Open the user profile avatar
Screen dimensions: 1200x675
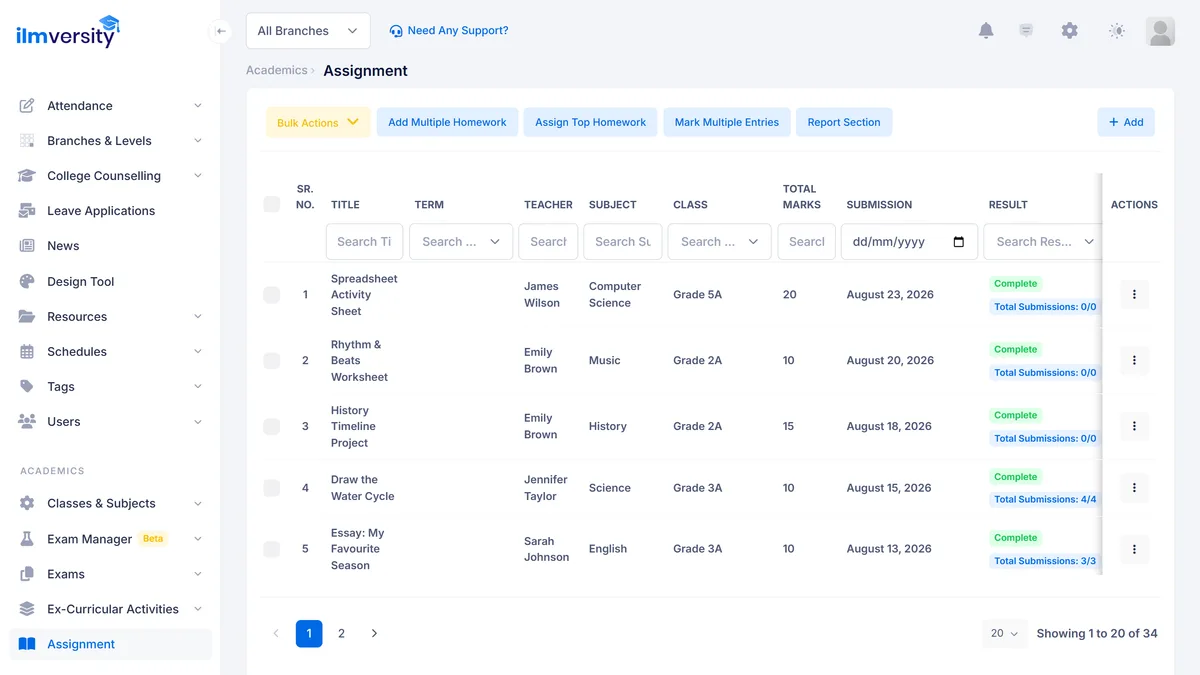[x=1160, y=31]
